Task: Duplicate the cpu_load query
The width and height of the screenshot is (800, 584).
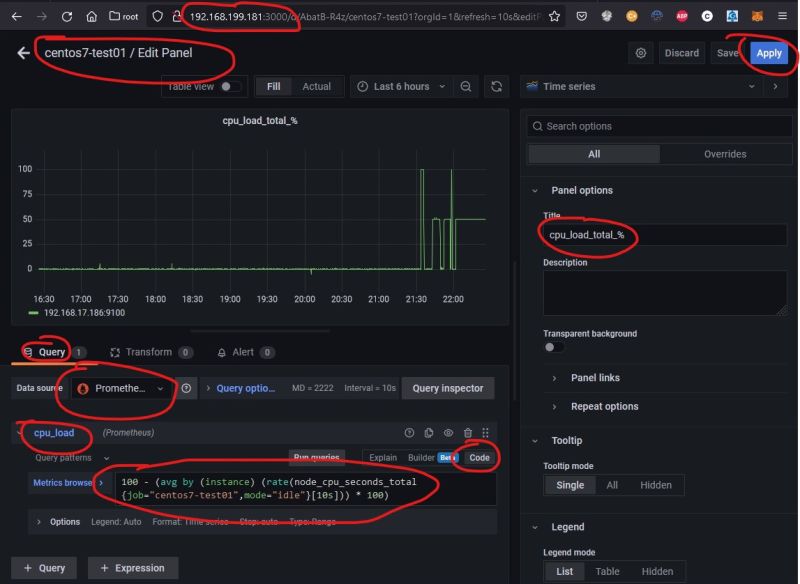Action: click(429, 433)
